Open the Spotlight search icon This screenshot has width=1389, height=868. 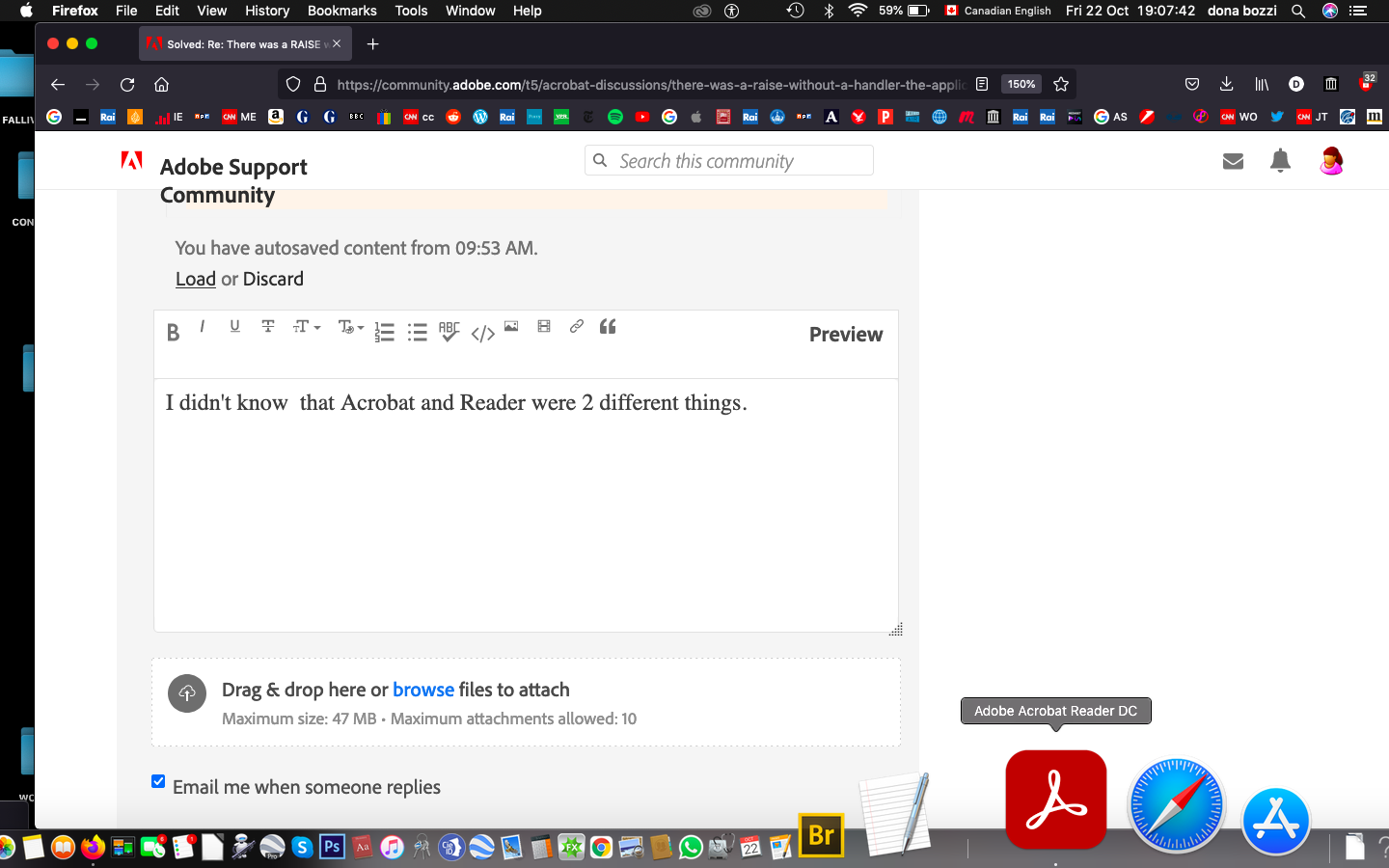pos(1298,11)
